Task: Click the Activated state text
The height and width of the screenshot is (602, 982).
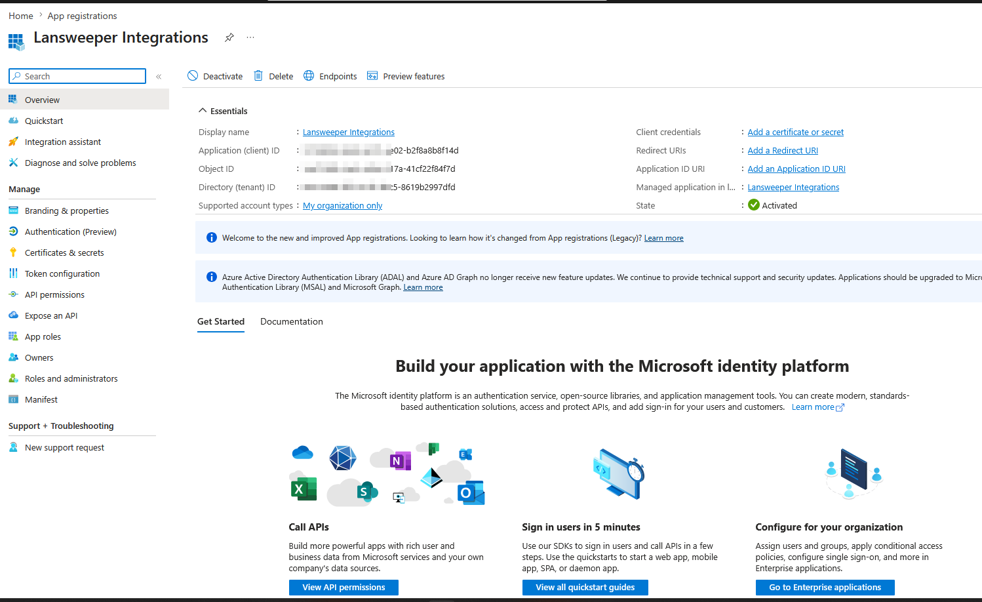Action: (x=779, y=205)
